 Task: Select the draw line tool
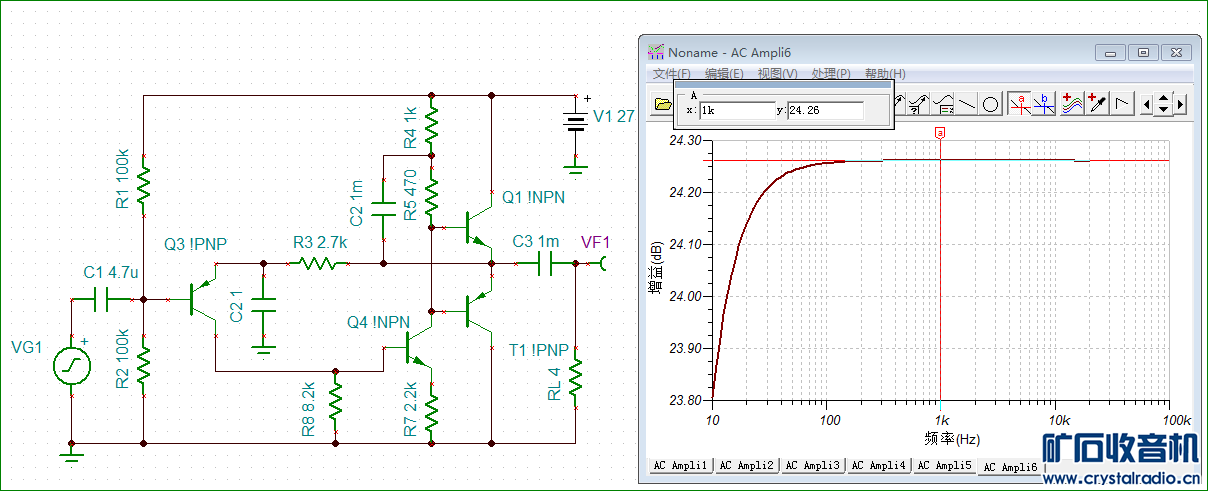[x=967, y=103]
